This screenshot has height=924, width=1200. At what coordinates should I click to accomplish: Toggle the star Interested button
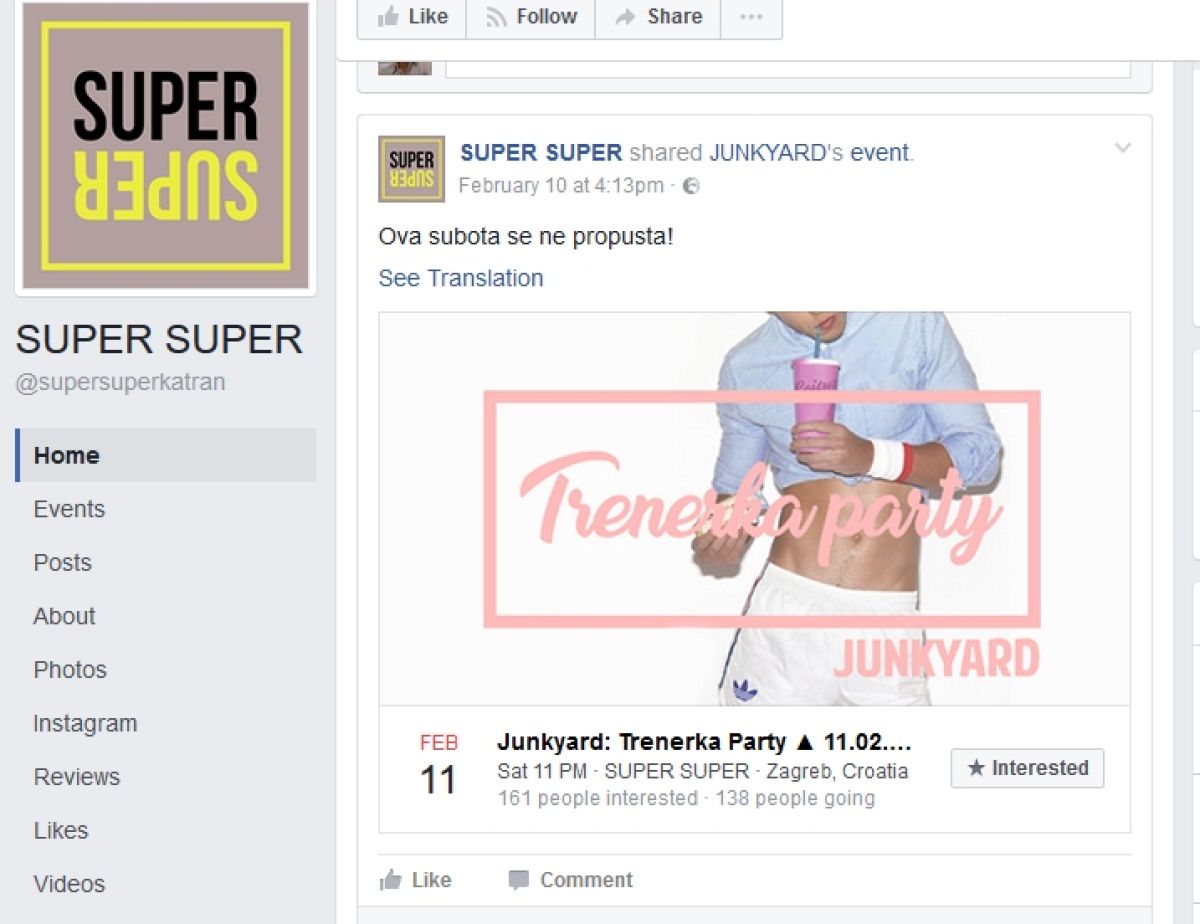1027,768
